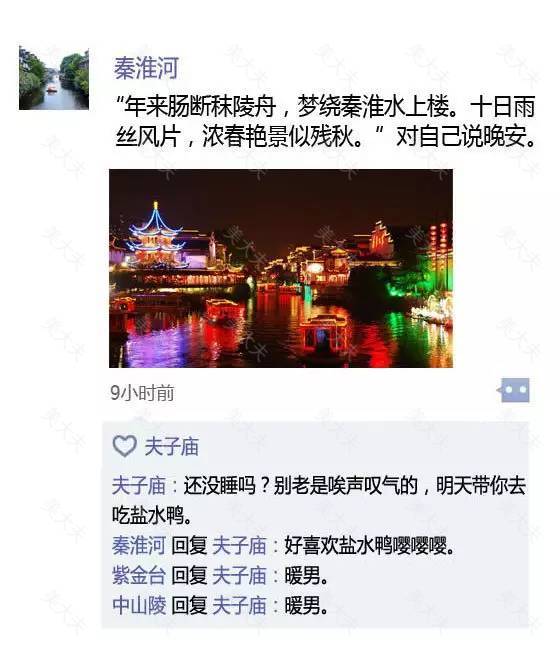Select 中山陵's 暖男 comment text
The image size is (560, 646).
pyautogui.click(x=306, y=606)
